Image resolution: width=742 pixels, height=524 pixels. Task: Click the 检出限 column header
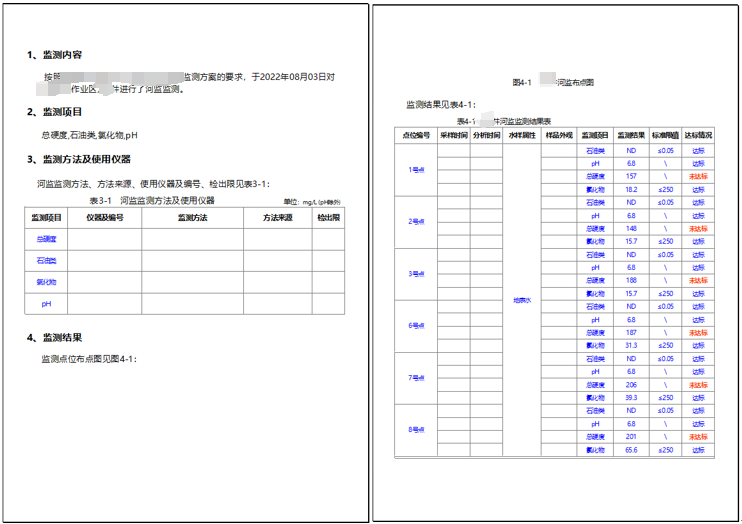pyautogui.click(x=328, y=217)
